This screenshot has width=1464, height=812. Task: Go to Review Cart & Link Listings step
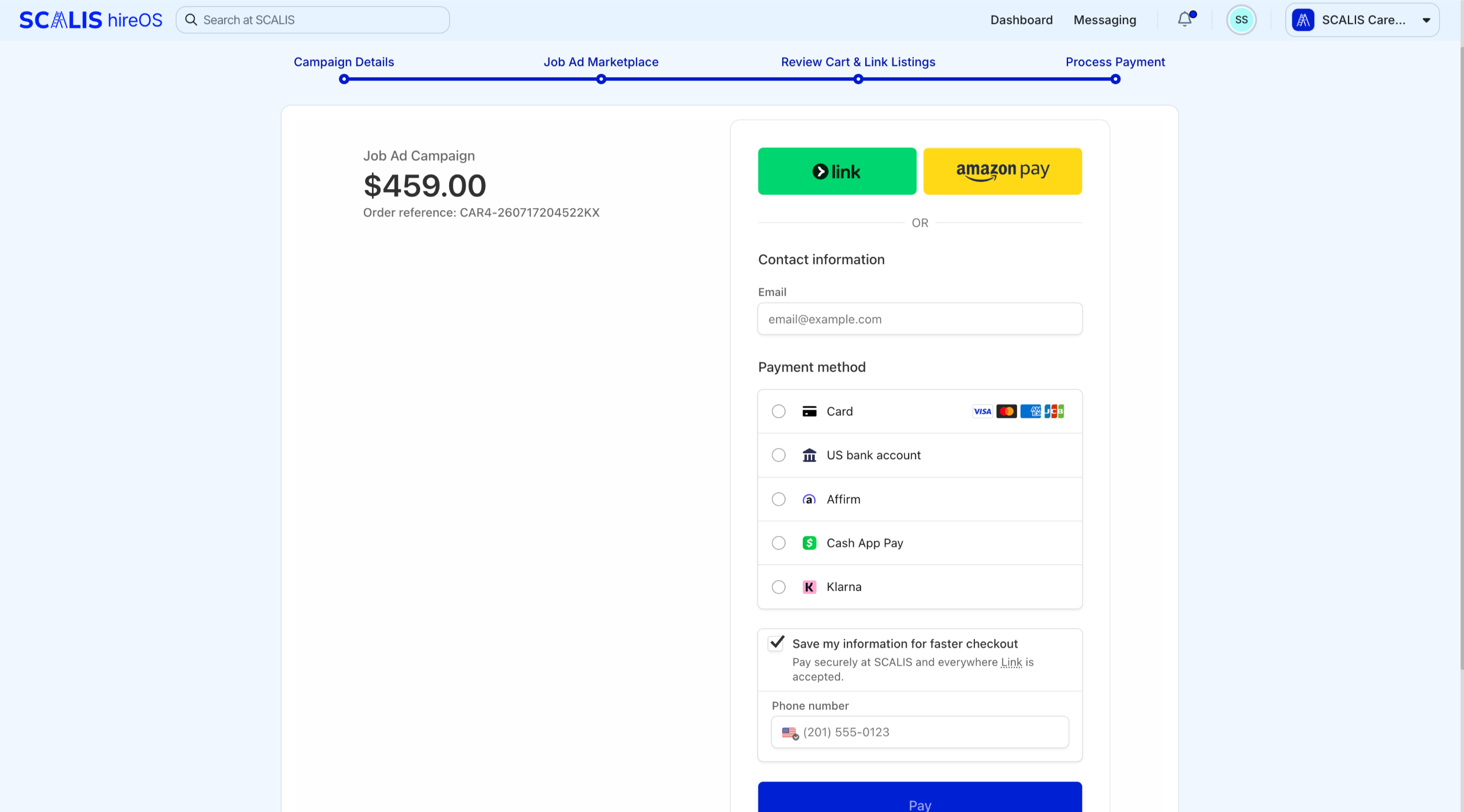(x=858, y=62)
